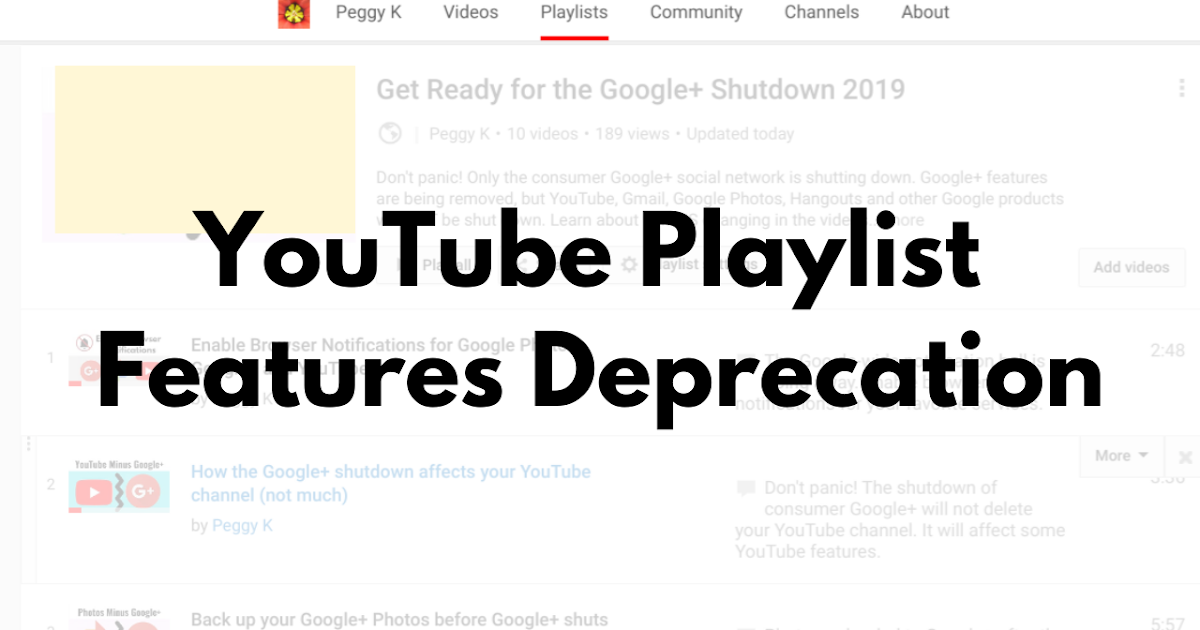Open the Community tab
Screen dimensions: 1200x630
pos(696,13)
